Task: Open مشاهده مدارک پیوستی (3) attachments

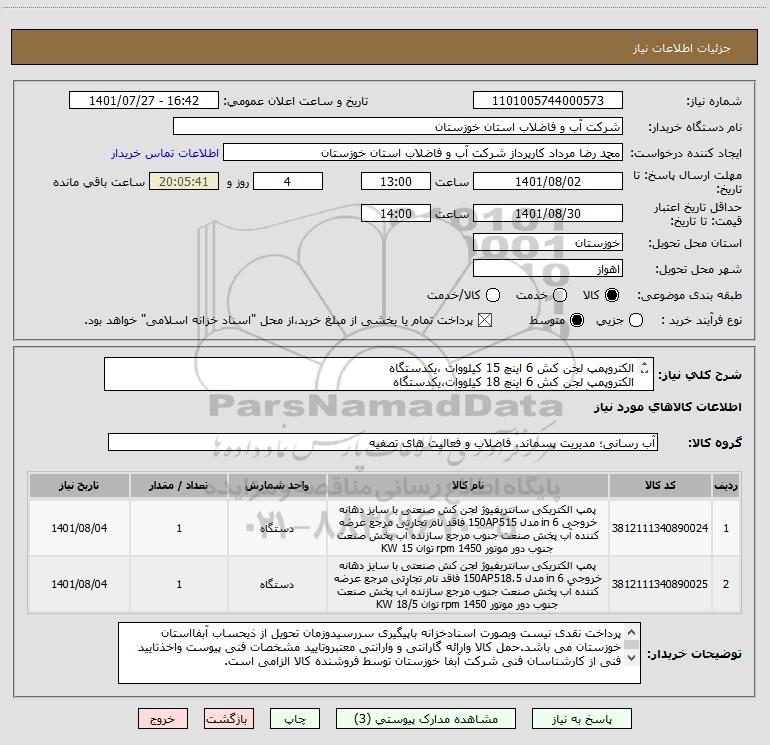Action: (x=425, y=719)
